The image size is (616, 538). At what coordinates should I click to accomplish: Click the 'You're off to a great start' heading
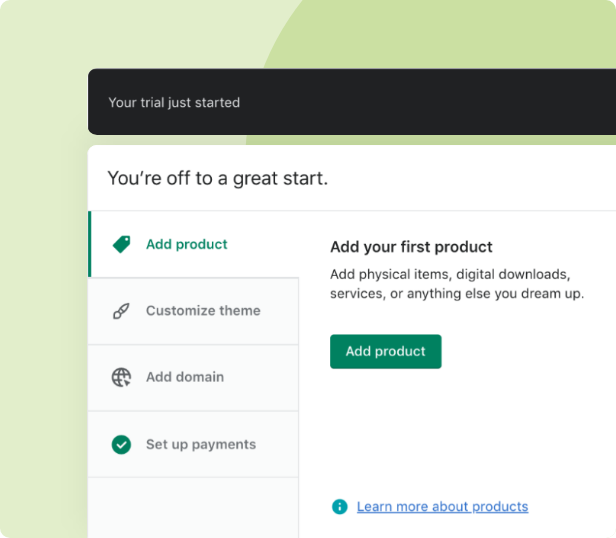click(x=217, y=179)
